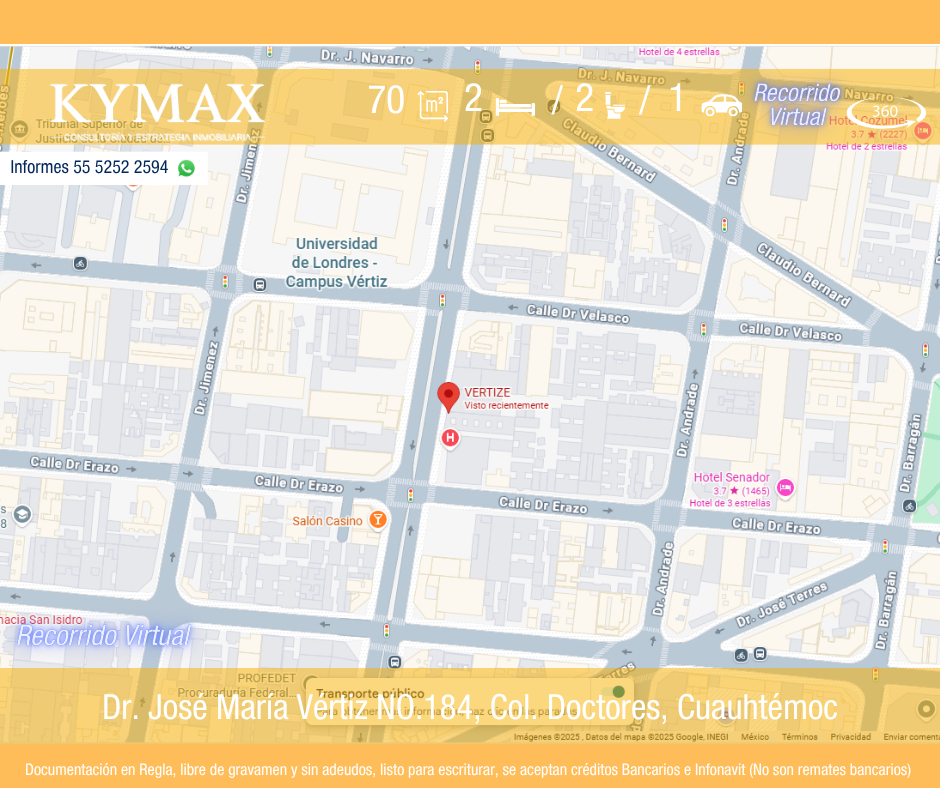Click the square meters area icon
The image size is (940, 788).
(433, 104)
